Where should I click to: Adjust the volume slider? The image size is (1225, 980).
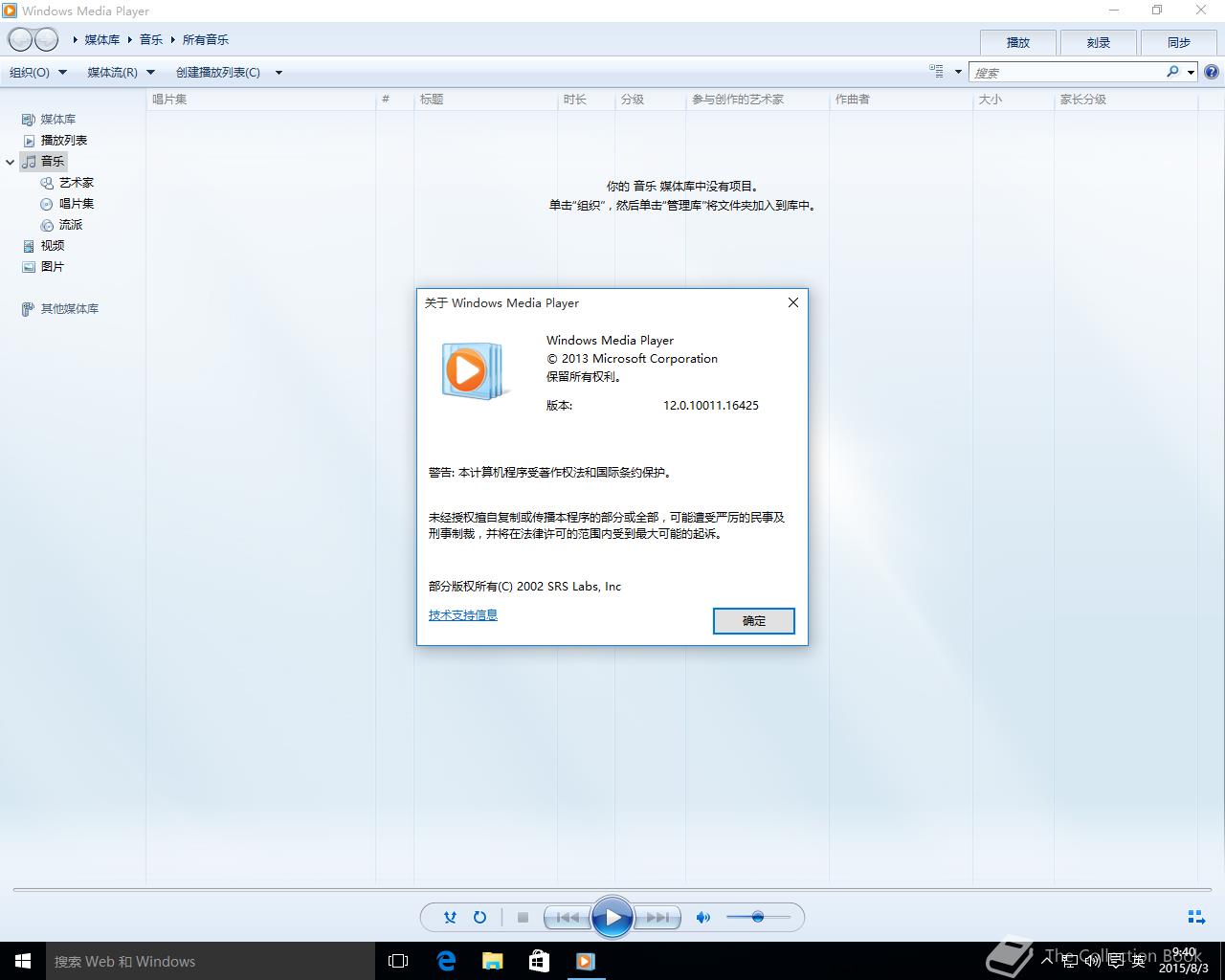pyautogui.click(x=758, y=917)
